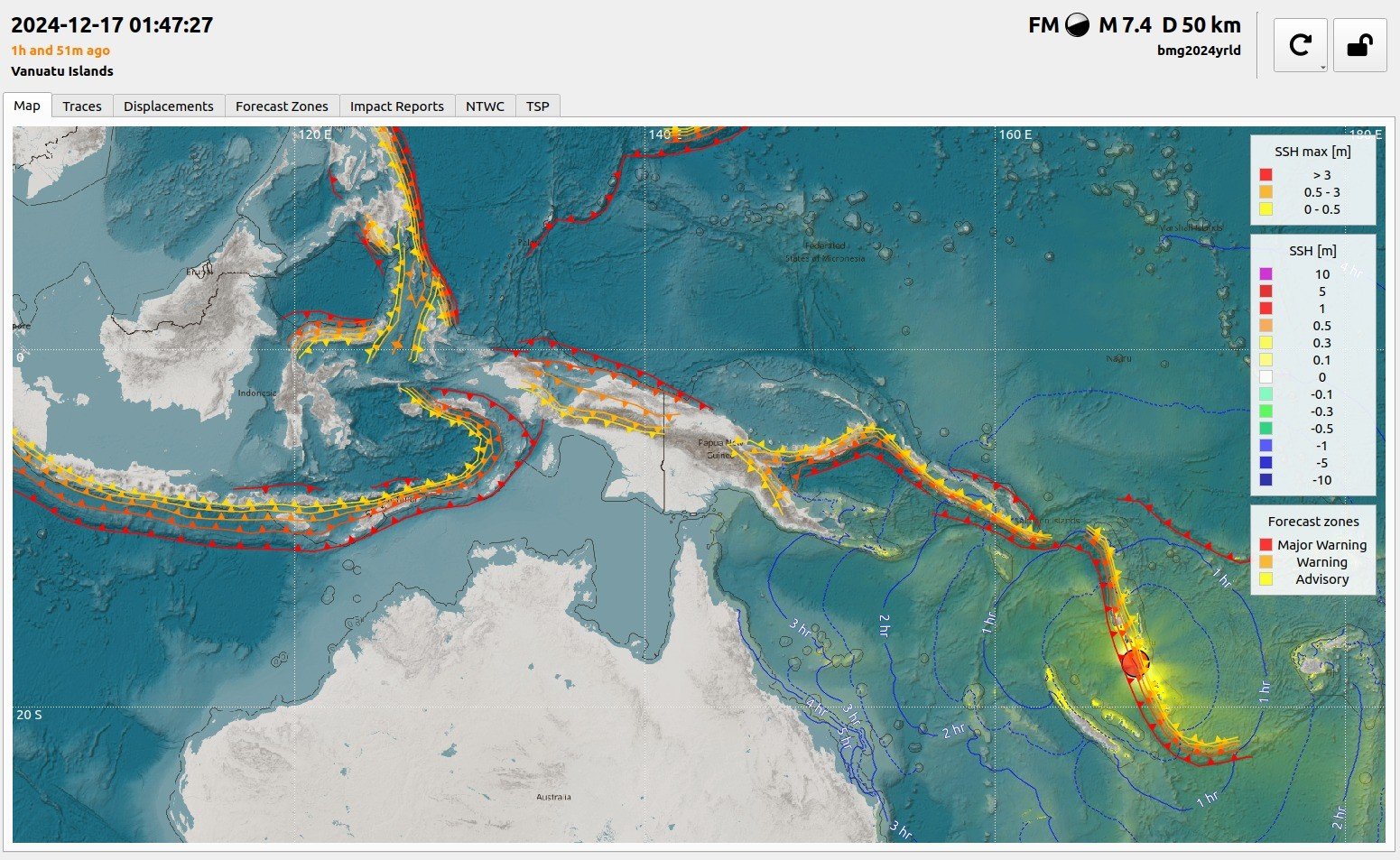1400x860 pixels.
Task: Switch to the NTWC tab
Action: 485,106
